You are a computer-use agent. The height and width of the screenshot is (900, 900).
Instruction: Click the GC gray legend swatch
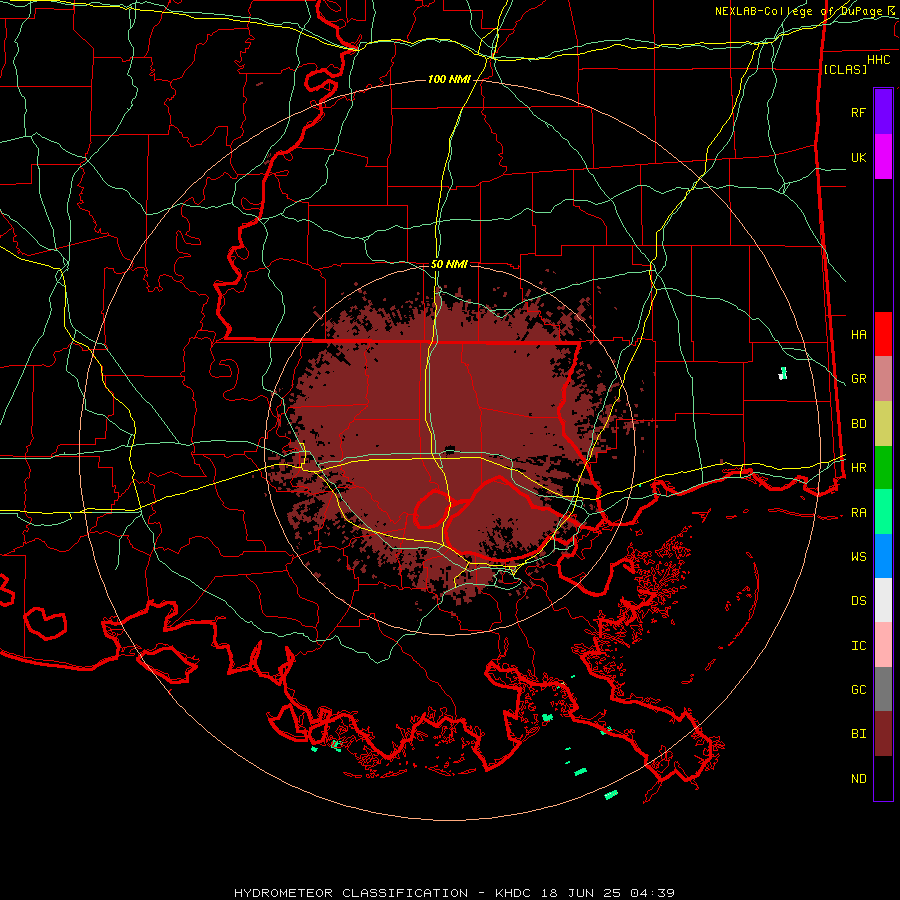[883, 689]
